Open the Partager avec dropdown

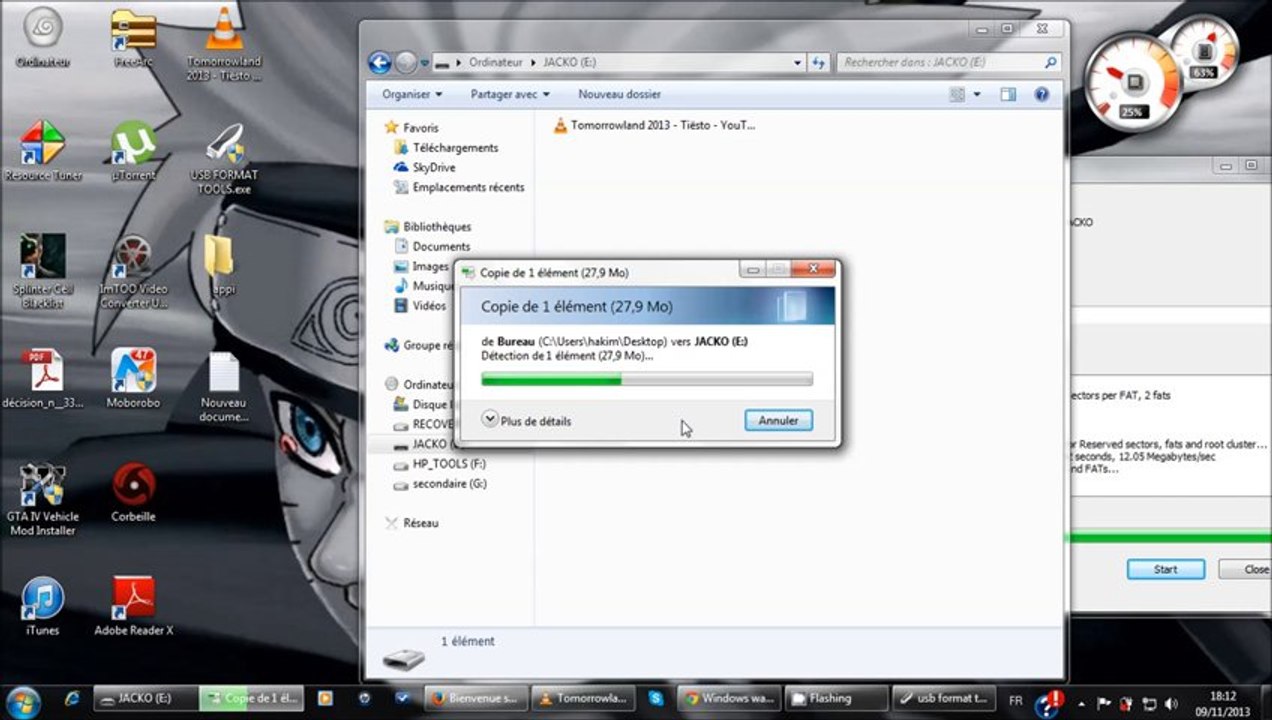[510, 94]
